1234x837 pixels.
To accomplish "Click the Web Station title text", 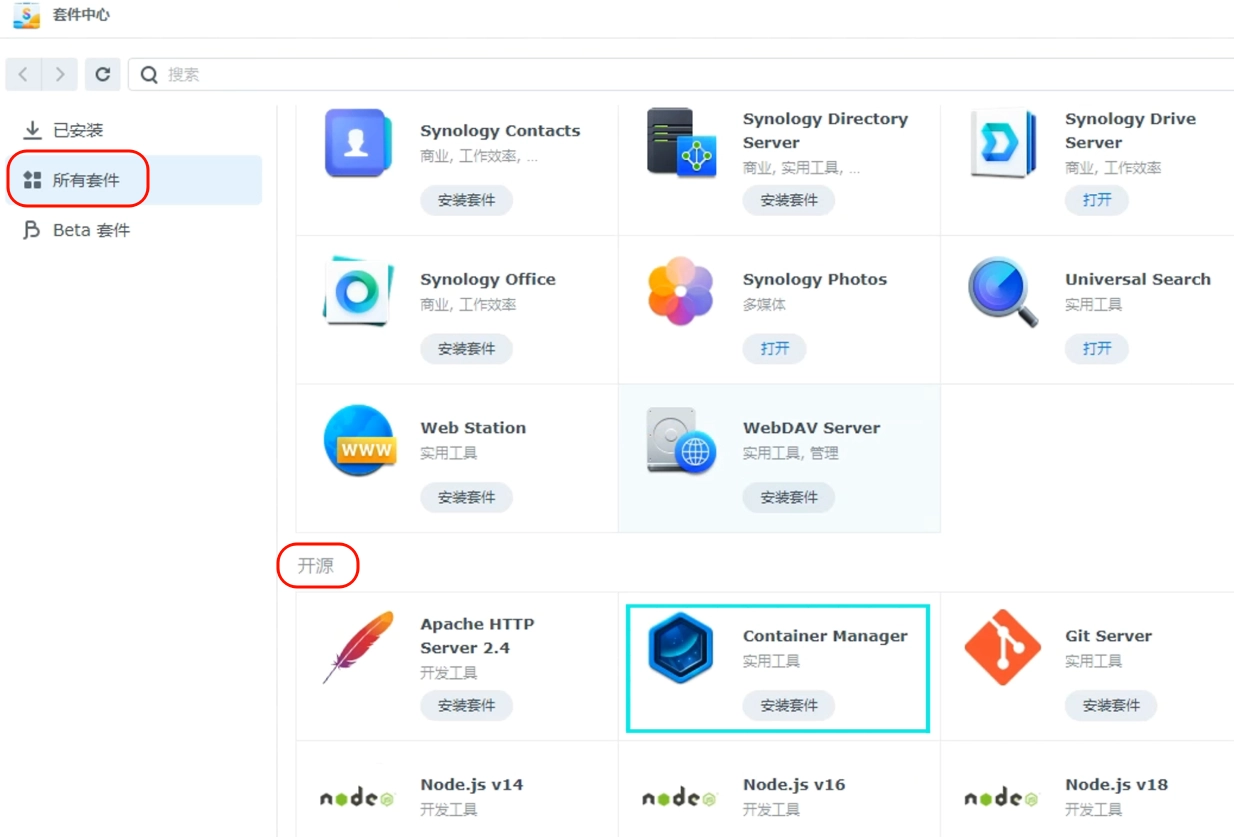I will click(x=473, y=428).
